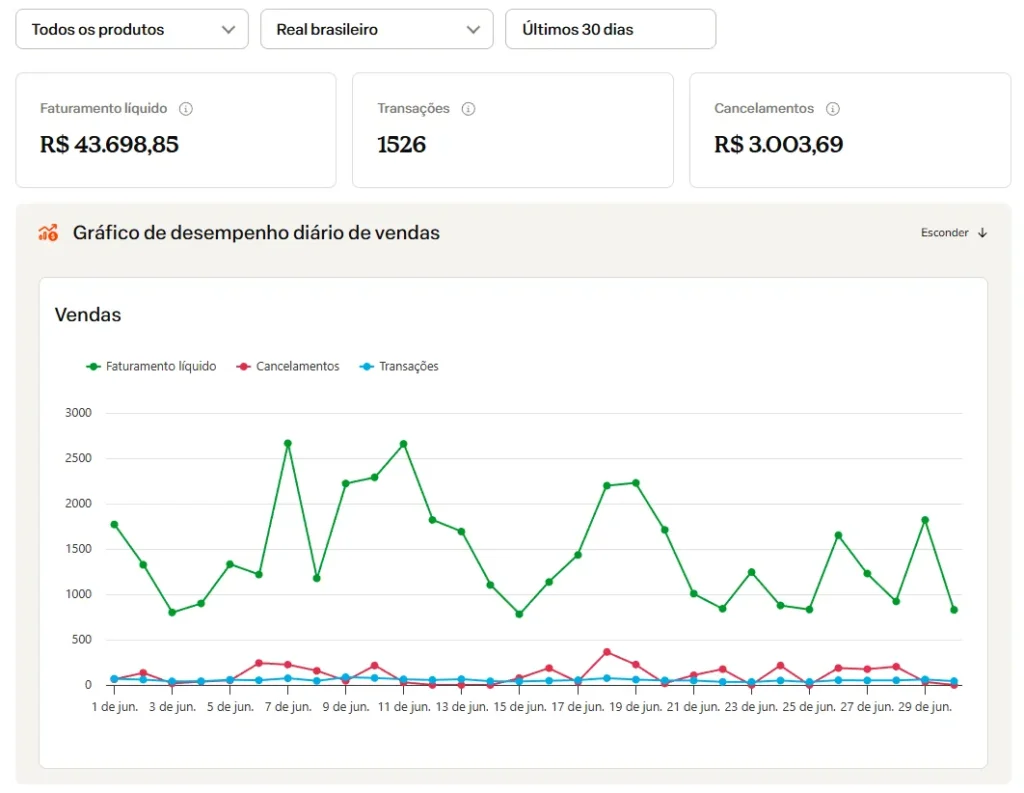The height and width of the screenshot is (793, 1024).
Task: Click info icon beside Transações
Action: [468, 109]
